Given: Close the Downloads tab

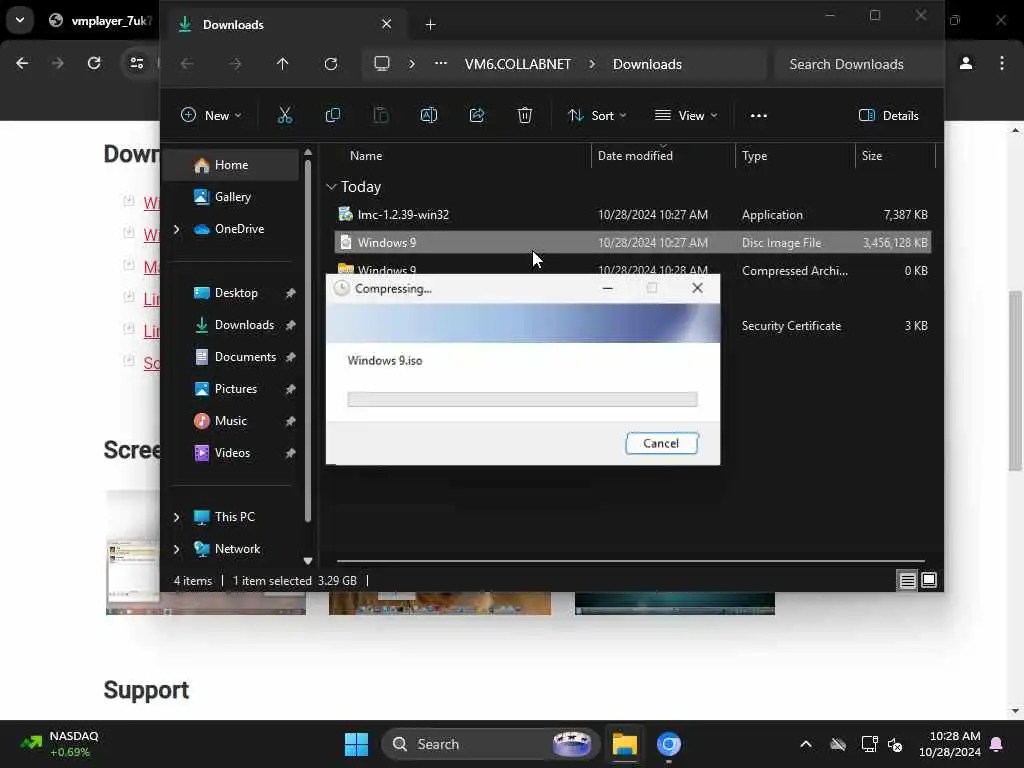Looking at the screenshot, I should [387, 24].
